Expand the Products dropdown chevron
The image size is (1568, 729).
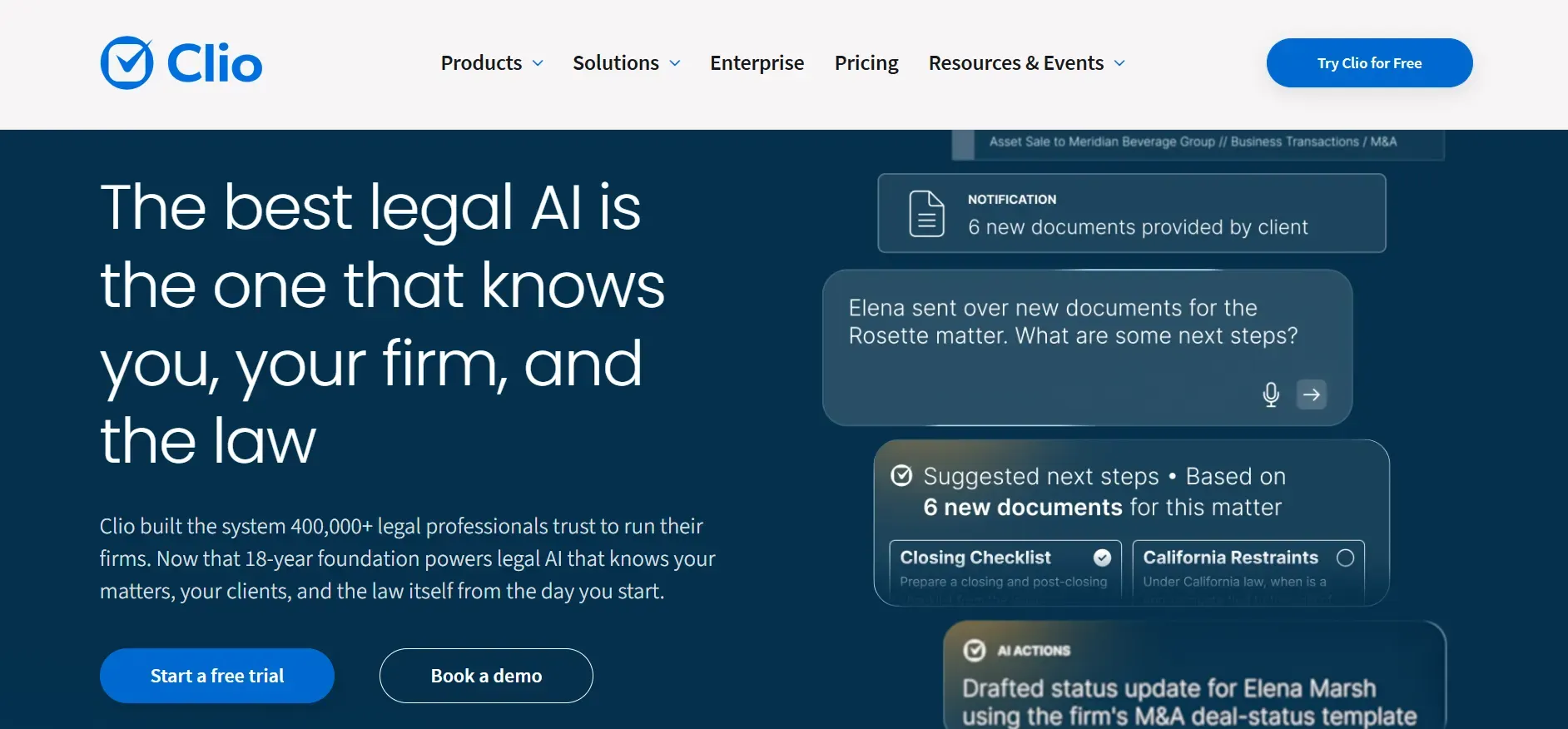click(x=538, y=63)
